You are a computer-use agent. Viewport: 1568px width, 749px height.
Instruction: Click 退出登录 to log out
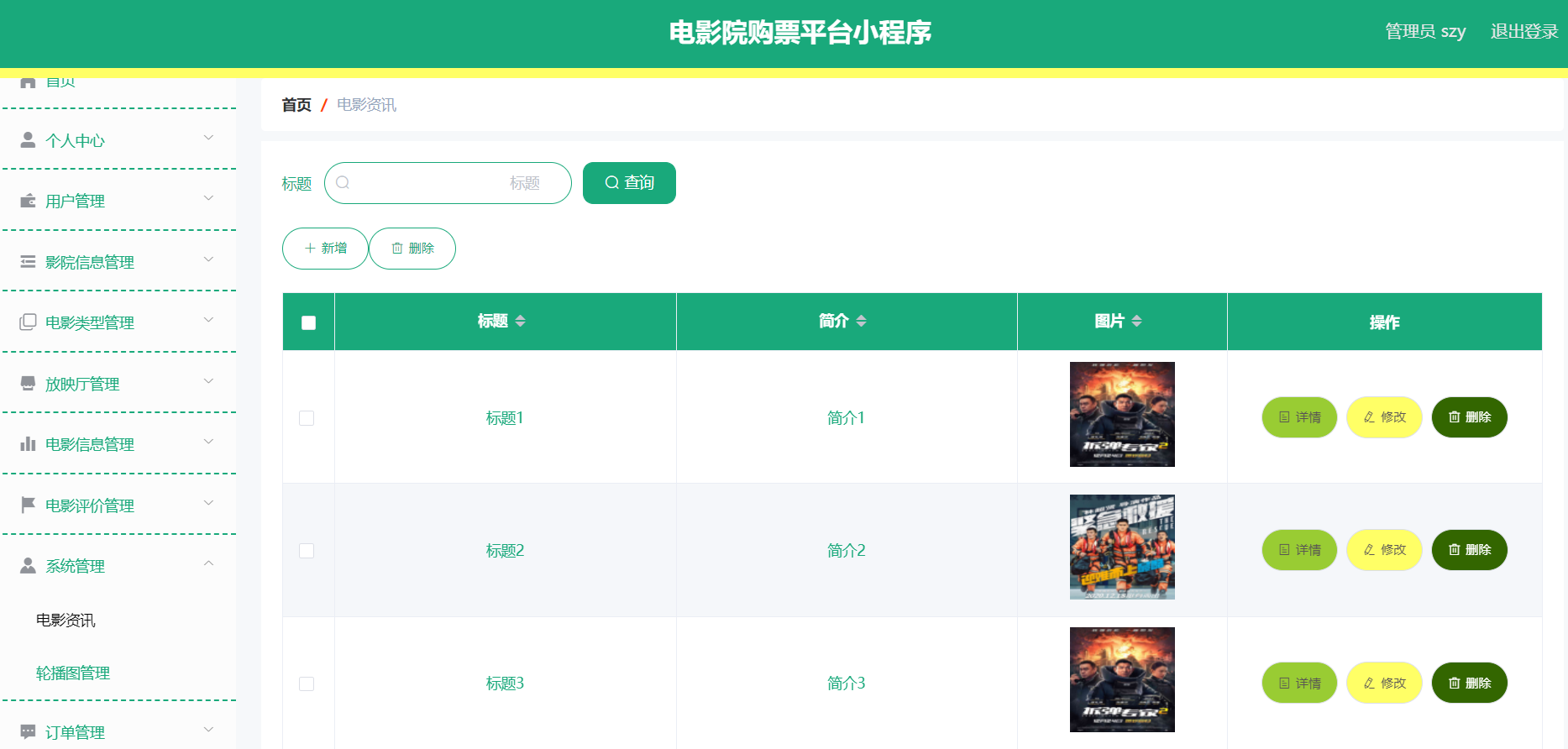pos(1524,32)
